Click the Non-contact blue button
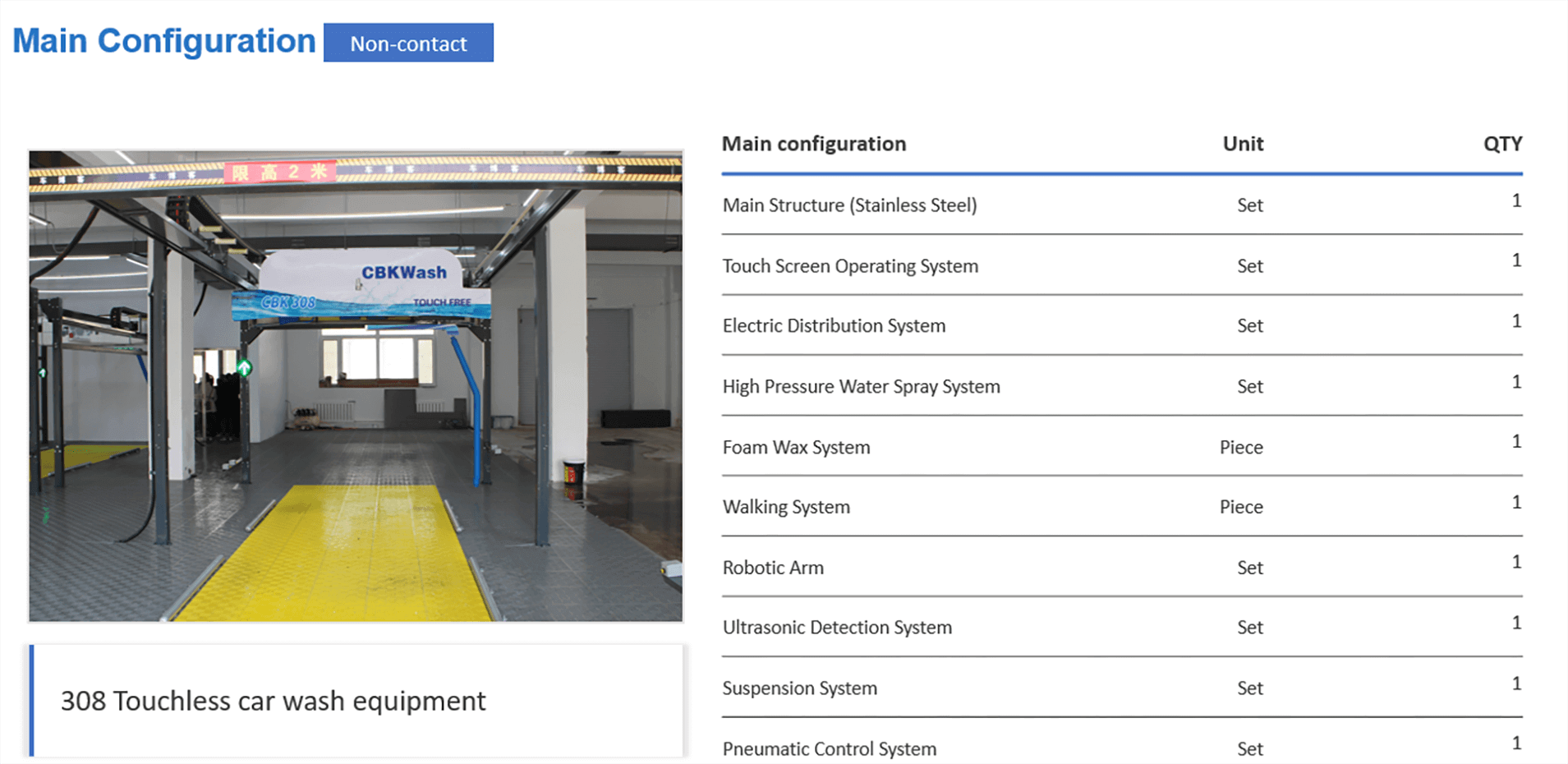The width and height of the screenshot is (1568, 764). click(408, 43)
